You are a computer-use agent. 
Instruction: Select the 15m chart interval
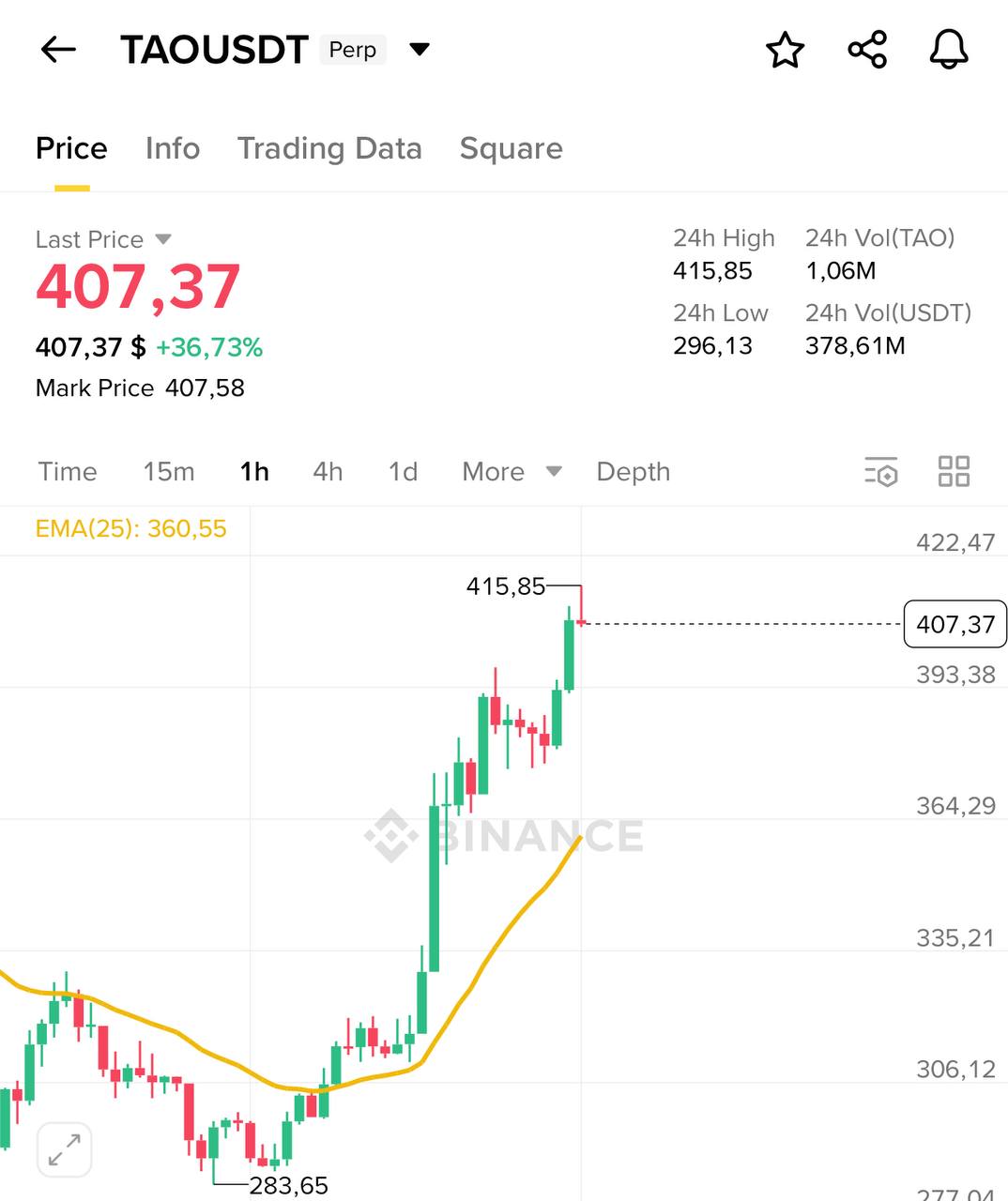[169, 472]
